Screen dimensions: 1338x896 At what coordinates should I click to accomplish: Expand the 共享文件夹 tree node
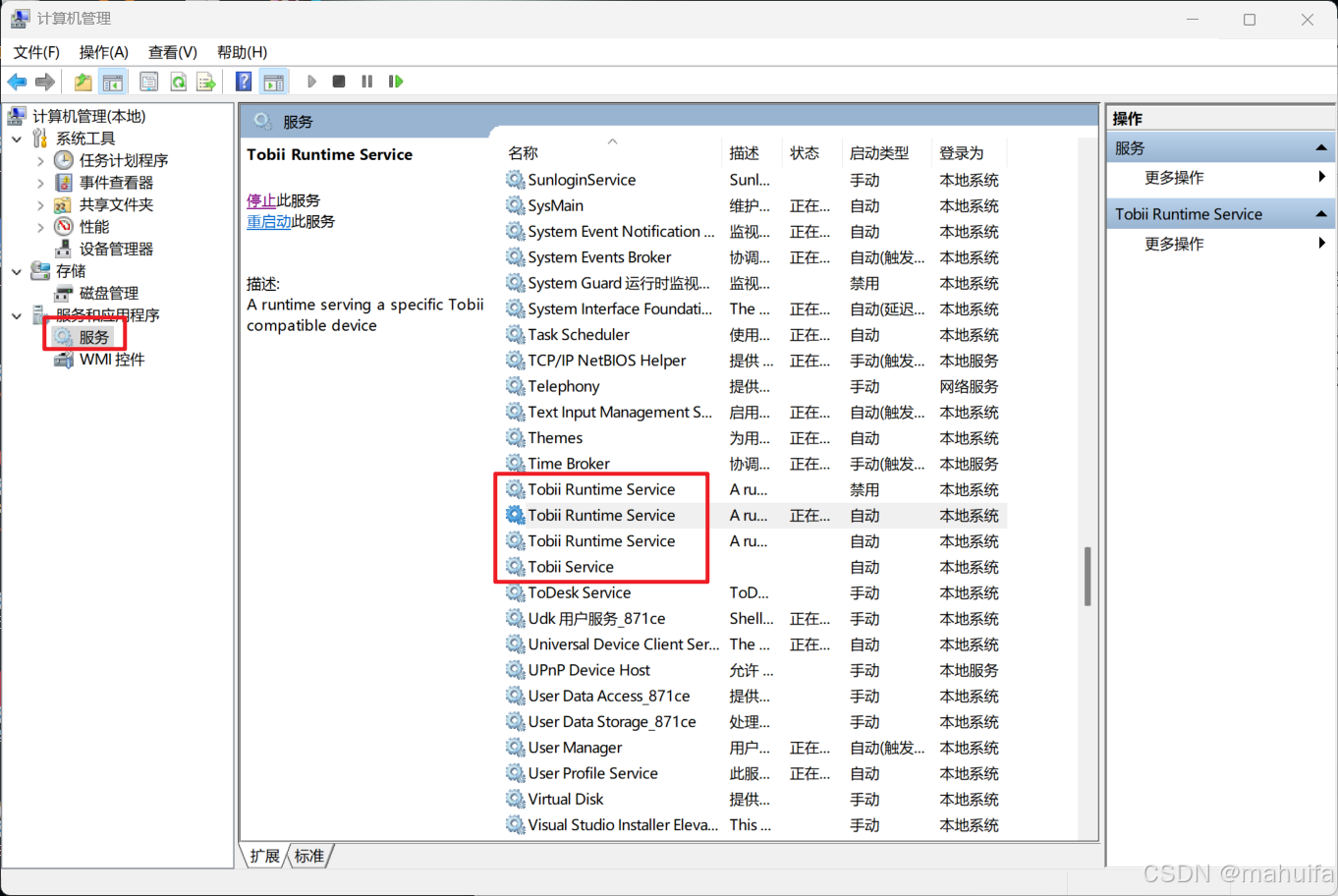pos(40,204)
